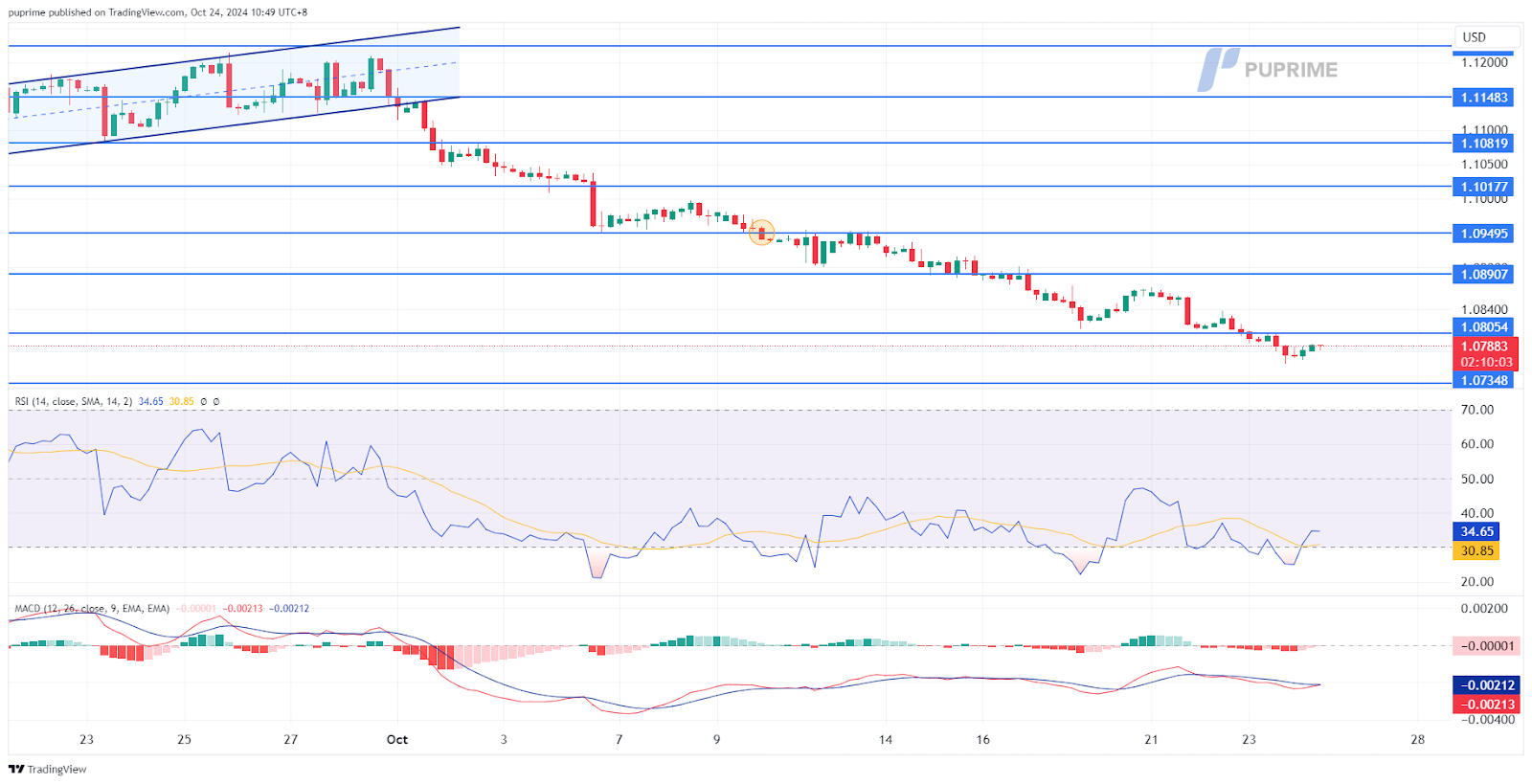
Task: Click the signal value -0.00213 axis label
Action: click(x=1486, y=705)
